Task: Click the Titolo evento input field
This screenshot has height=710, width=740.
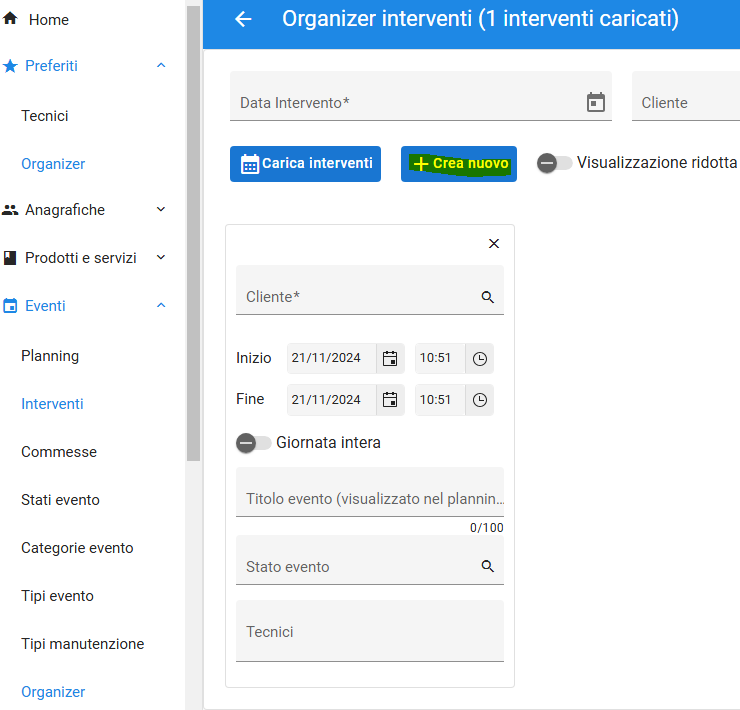Action: point(370,492)
